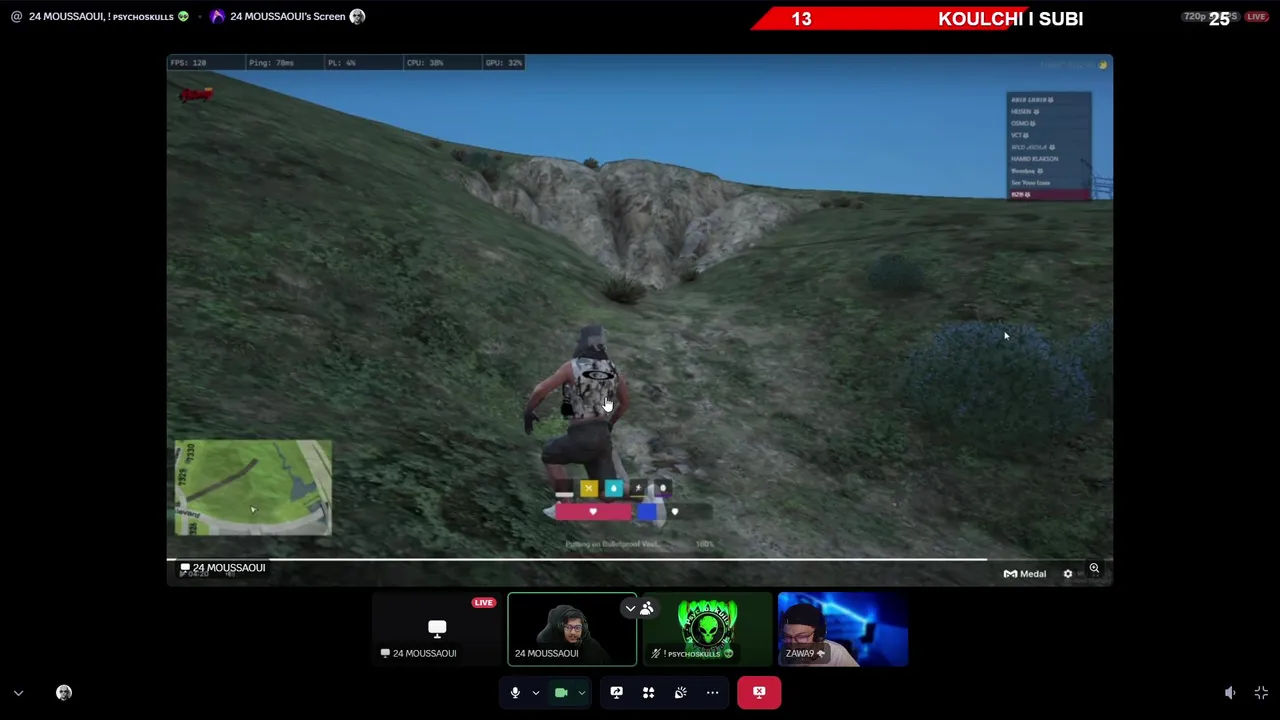The image size is (1280, 720).
Task: Open the Medal clip button
Action: pyautogui.click(x=1025, y=573)
